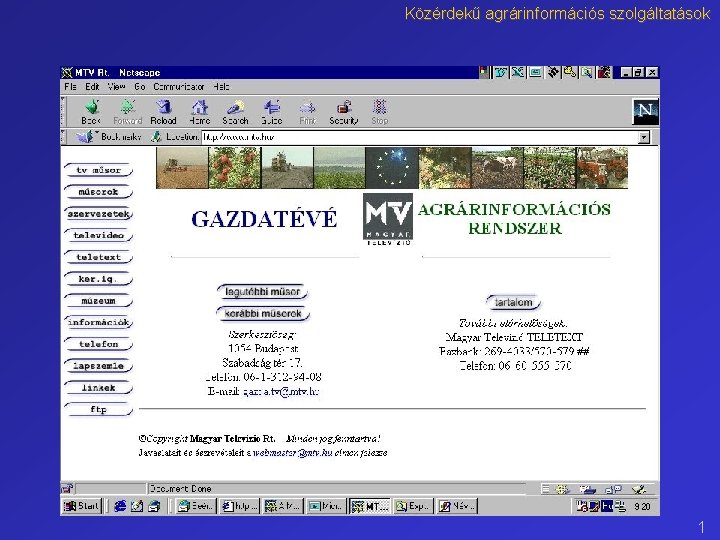Click the Netscape N logo
Viewport: 720px width, 540px height.
click(645, 111)
